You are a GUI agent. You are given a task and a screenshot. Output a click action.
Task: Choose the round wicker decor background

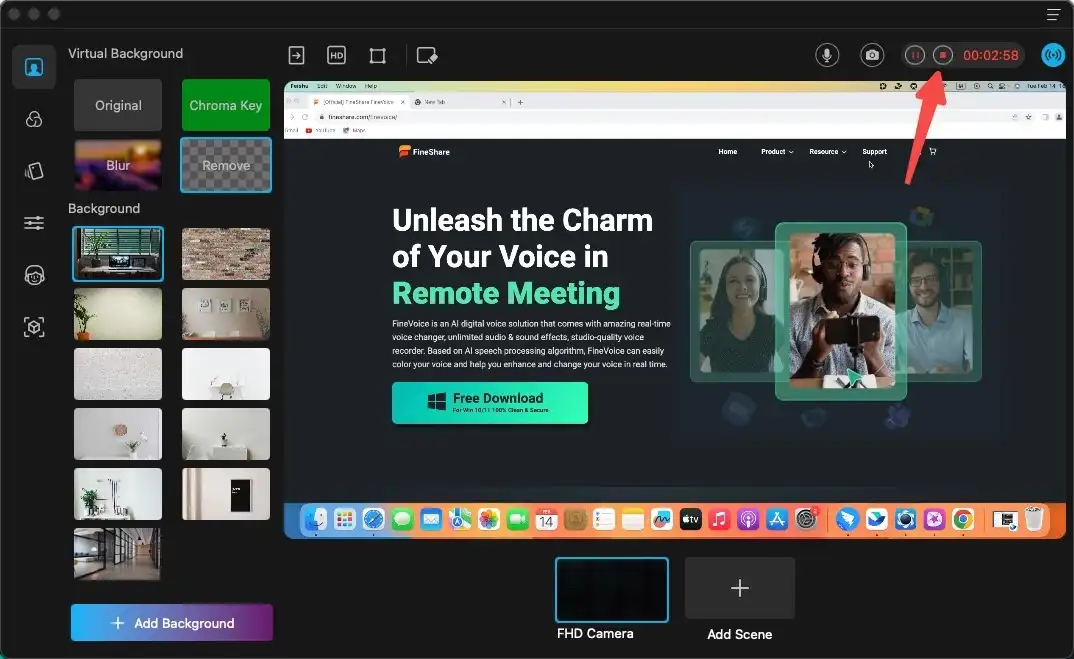(x=118, y=434)
